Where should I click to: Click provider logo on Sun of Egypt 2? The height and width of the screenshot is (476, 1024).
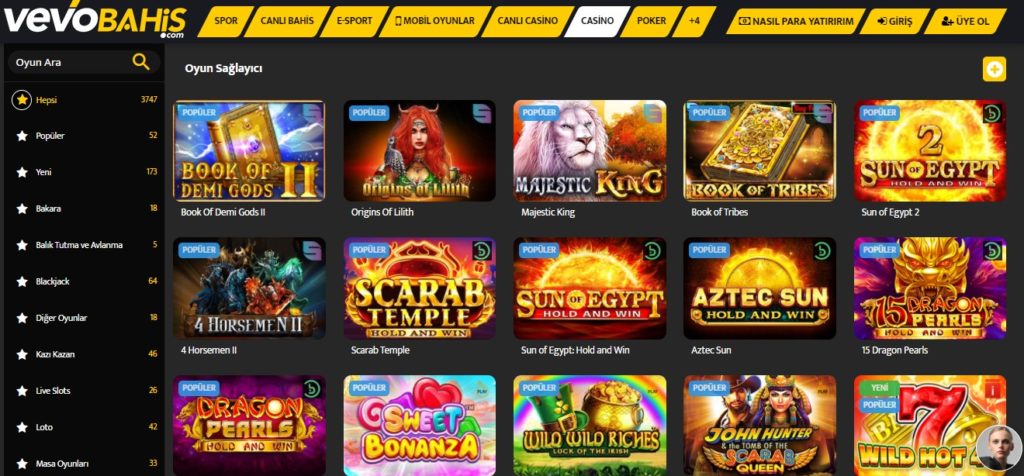(x=992, y=113)
